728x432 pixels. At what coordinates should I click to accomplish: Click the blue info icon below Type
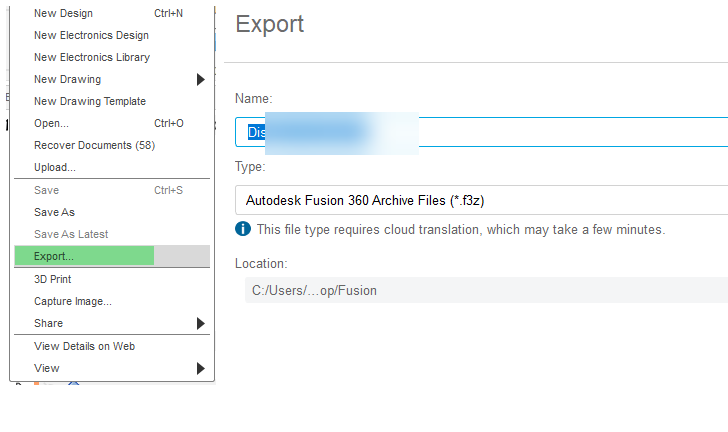243,229
